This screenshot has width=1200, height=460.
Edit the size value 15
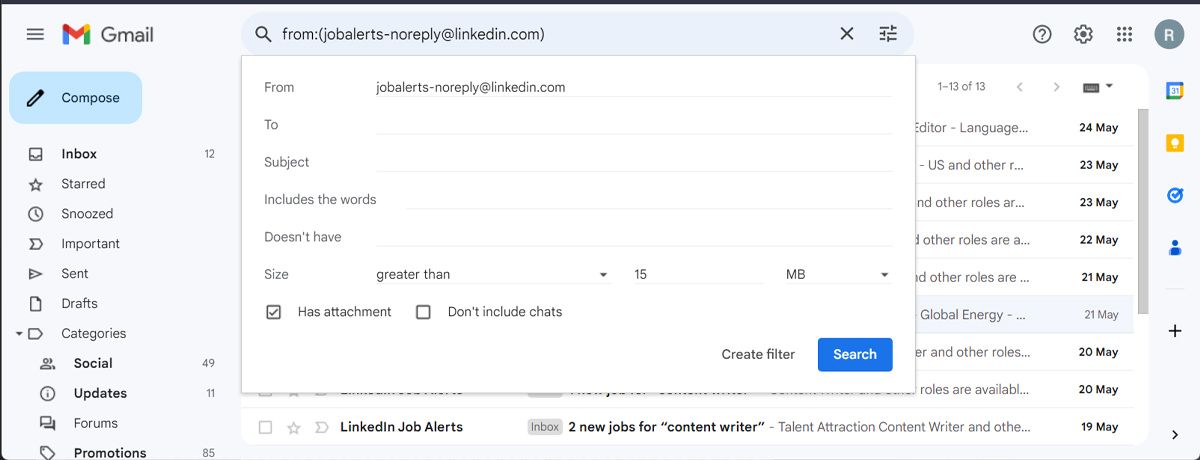pos(698,274)
